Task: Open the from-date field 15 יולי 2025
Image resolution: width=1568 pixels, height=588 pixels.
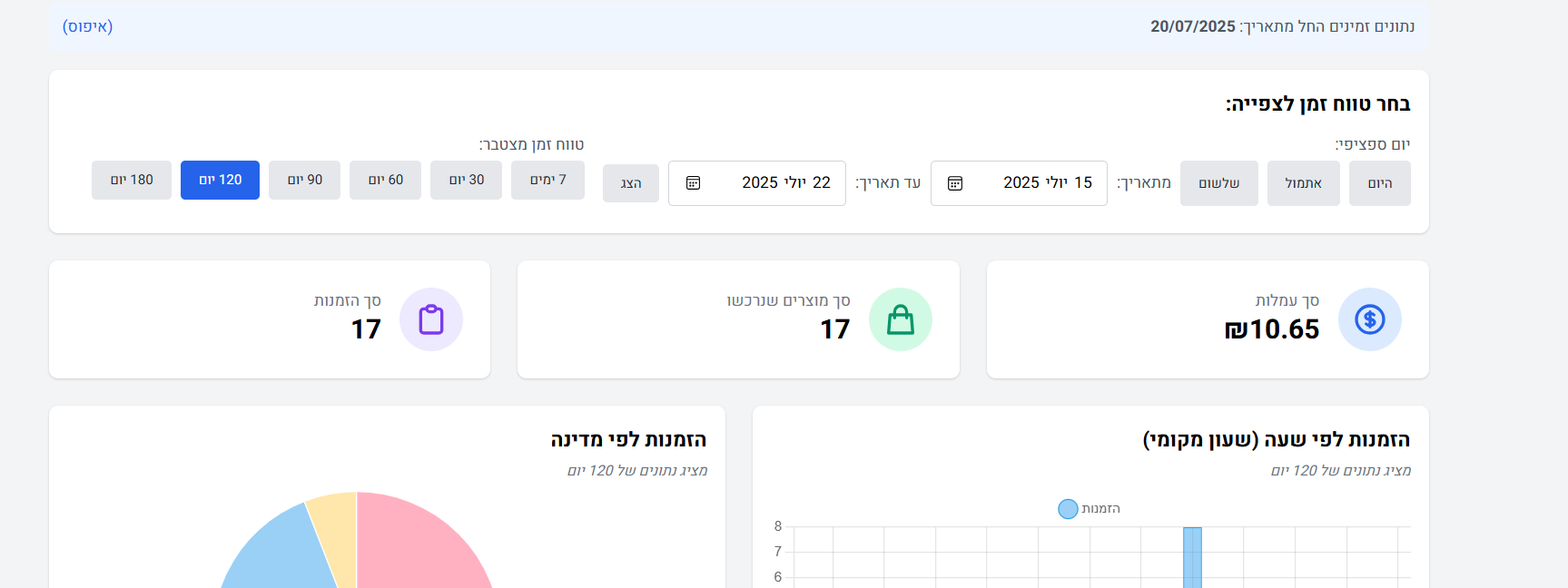Action: 1019,183
